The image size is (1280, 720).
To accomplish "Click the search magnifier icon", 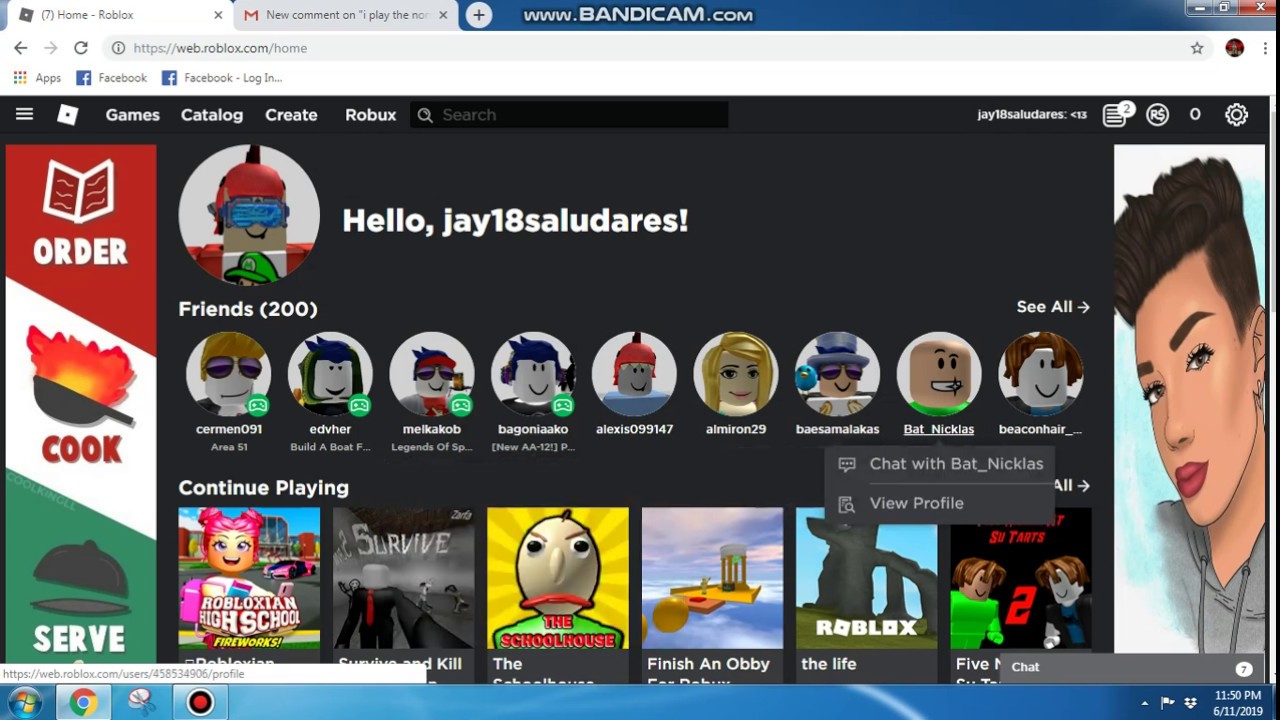I will (425, 115).
